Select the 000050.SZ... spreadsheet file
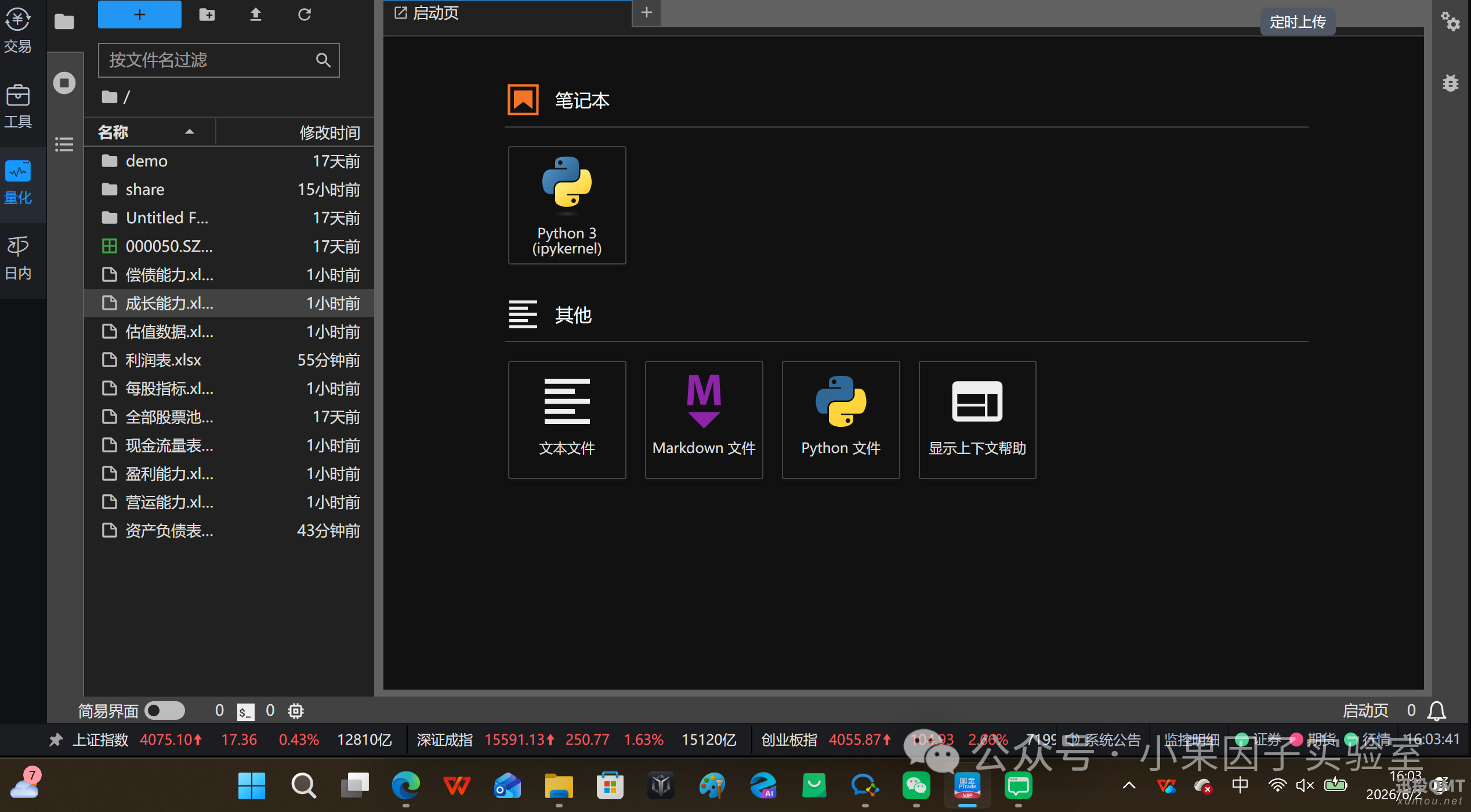The height and width of the screenshot is (812, 1471). point(229,246)
